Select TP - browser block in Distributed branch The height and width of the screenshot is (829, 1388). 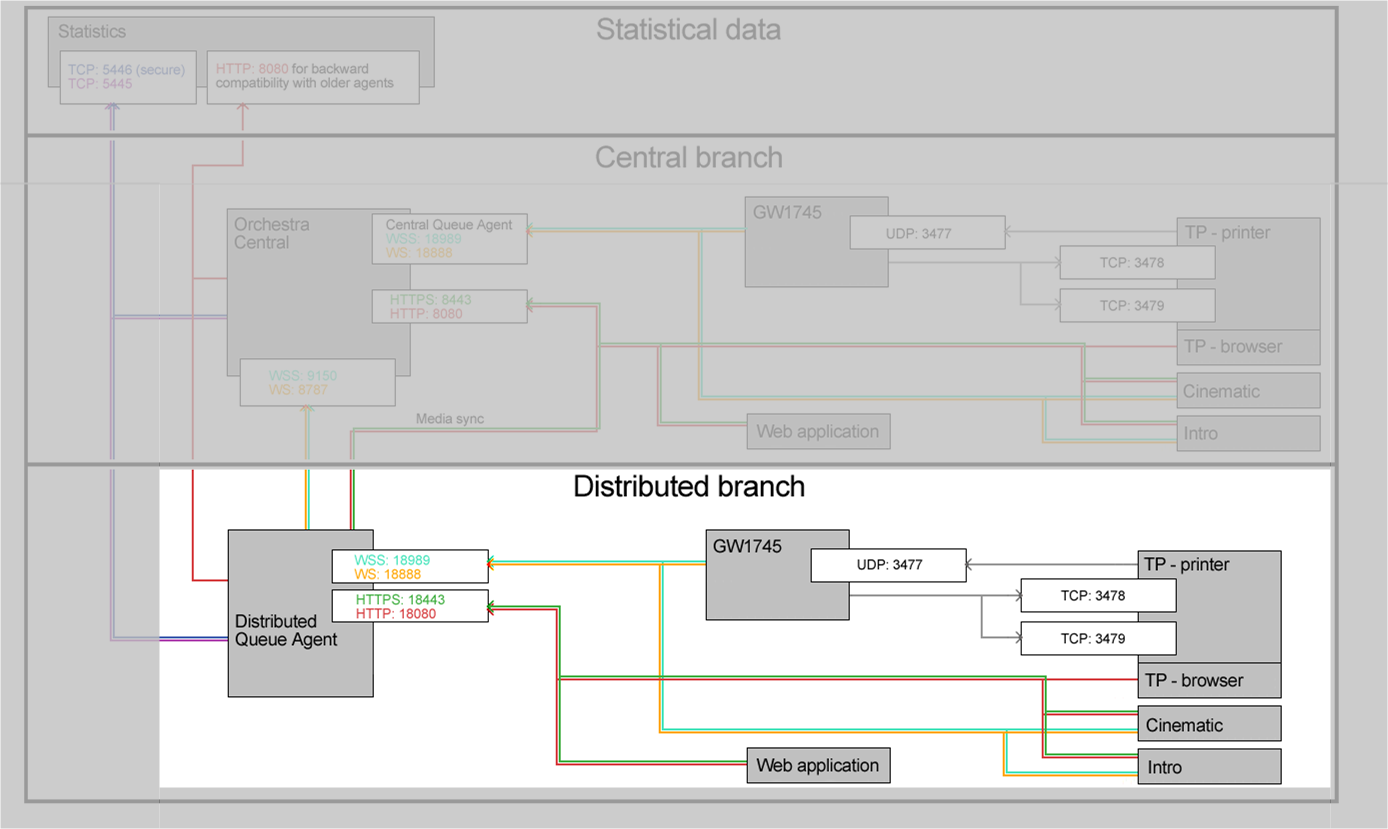[x=1209, y=680]
